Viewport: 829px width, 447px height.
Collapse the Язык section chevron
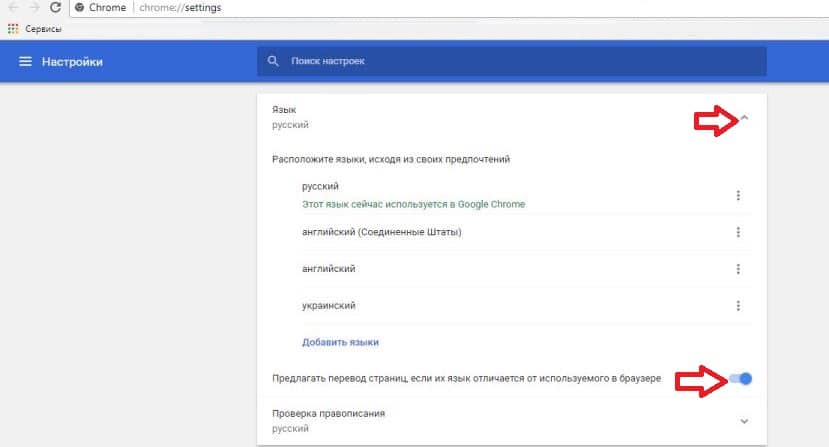coord(744,117)
